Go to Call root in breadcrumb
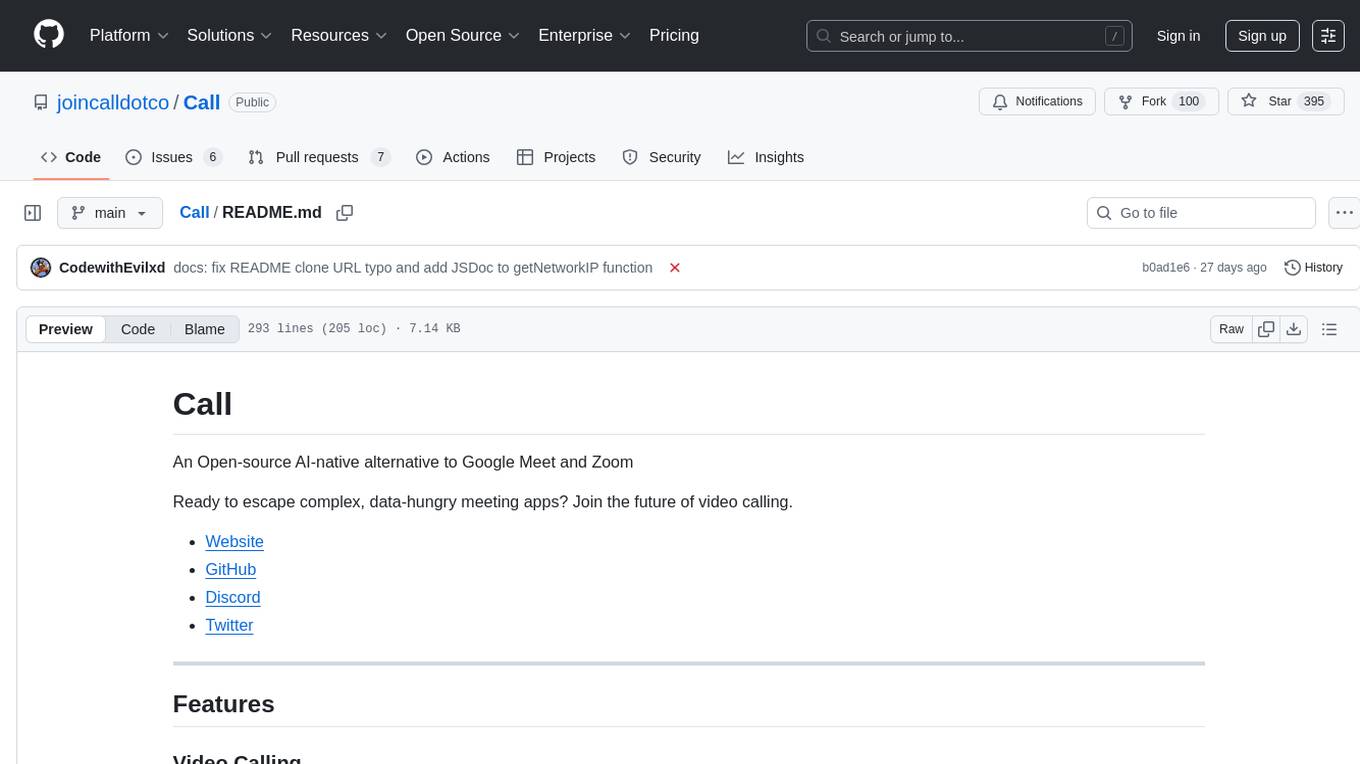Screen dimensions: 1360x764 pos(194,213)
